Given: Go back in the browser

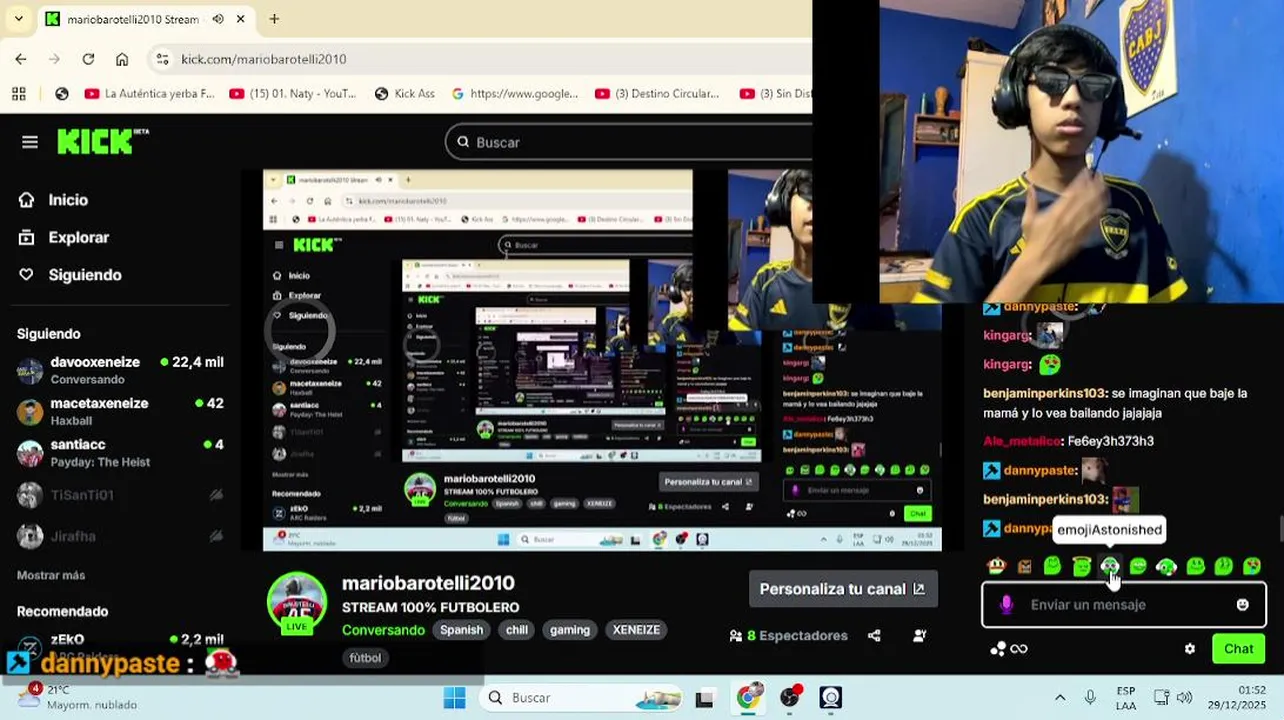Looking at the screenshot, I should (21, 59).
